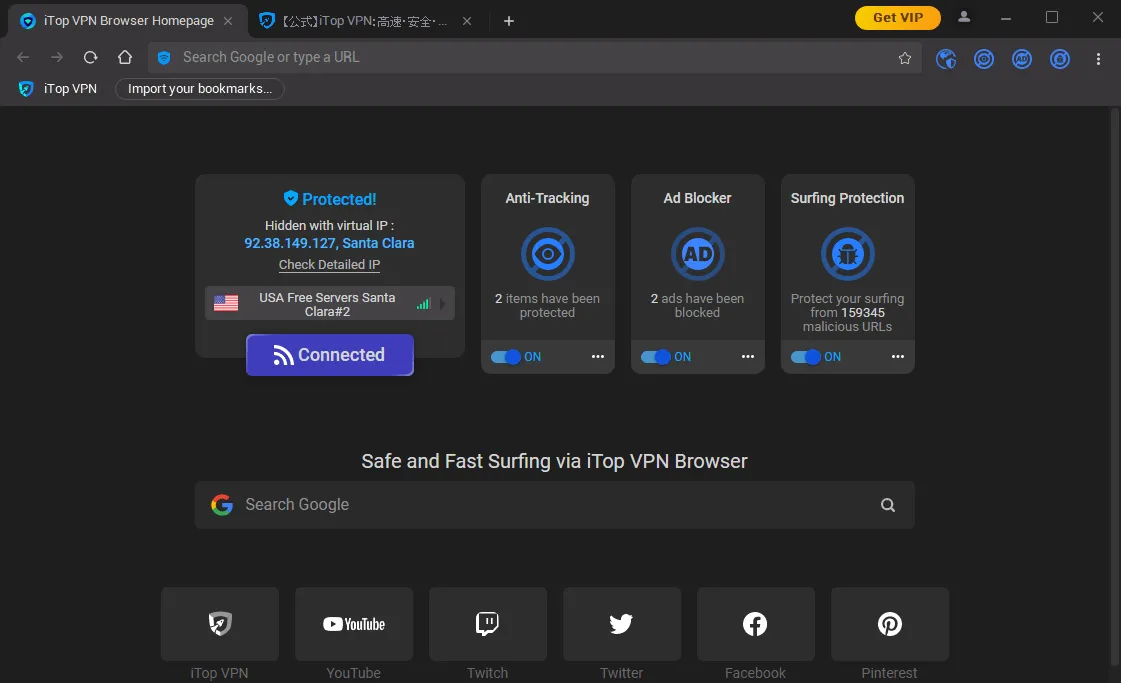Click the Anti-Tracking card title
Viewport: 1121px width, 683px height.
coord(548,198)
